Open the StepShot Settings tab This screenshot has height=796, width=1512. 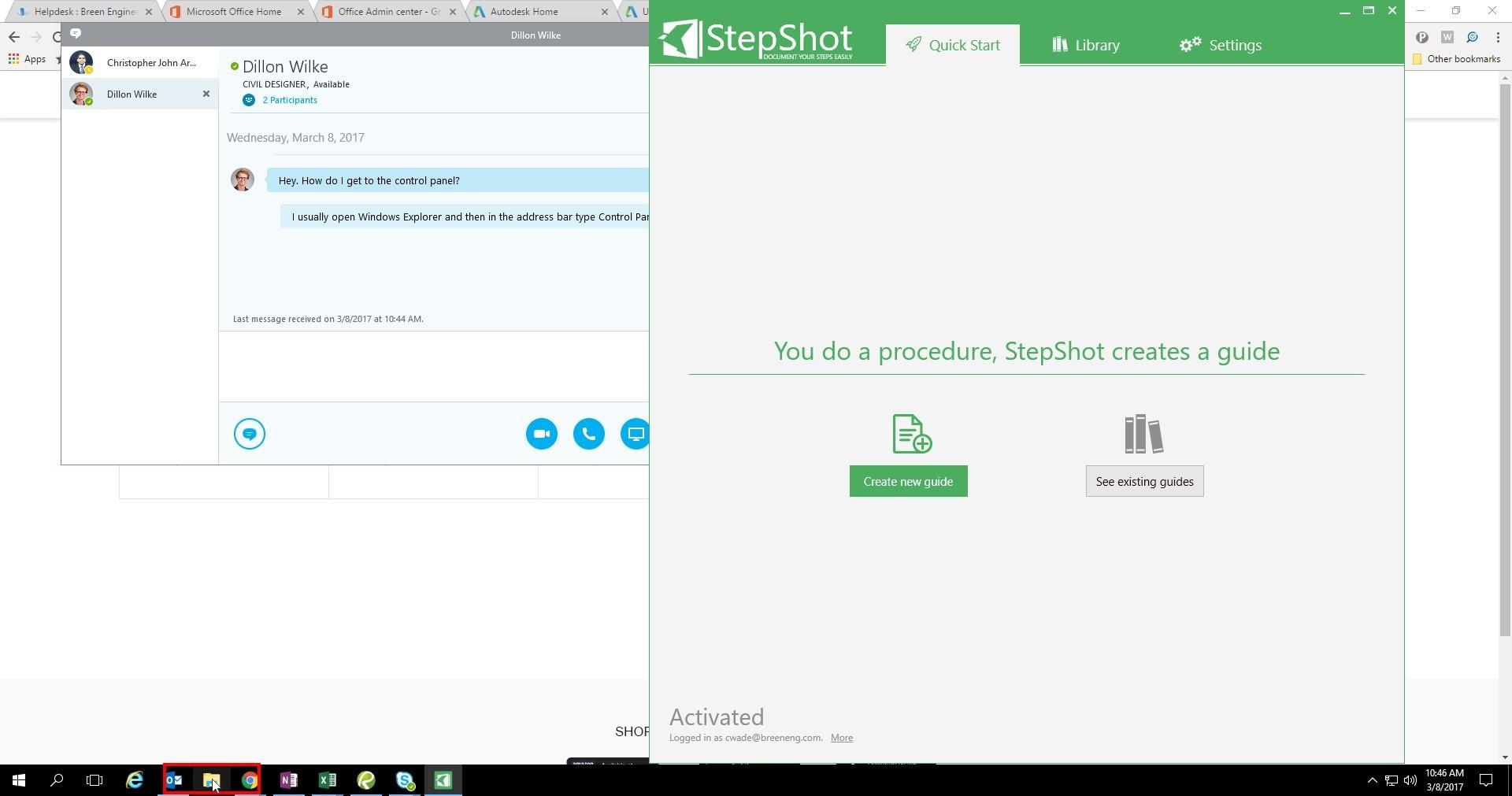click(1220, 45)
